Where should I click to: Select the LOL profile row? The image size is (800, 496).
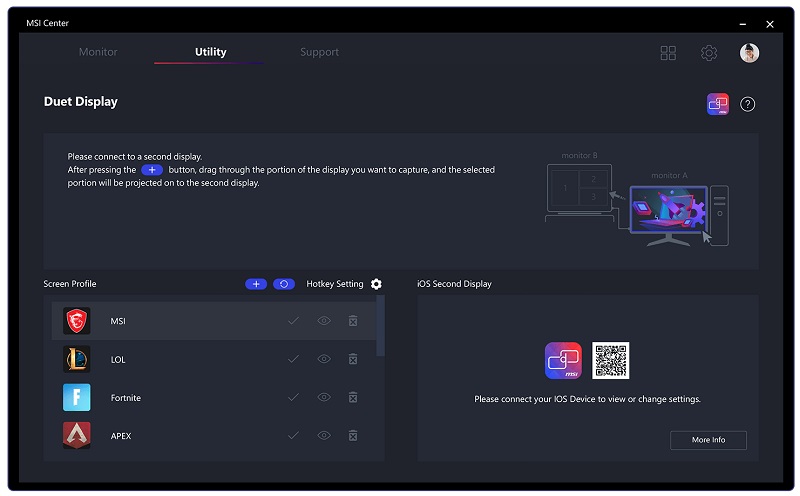click(x=214, y=359)
